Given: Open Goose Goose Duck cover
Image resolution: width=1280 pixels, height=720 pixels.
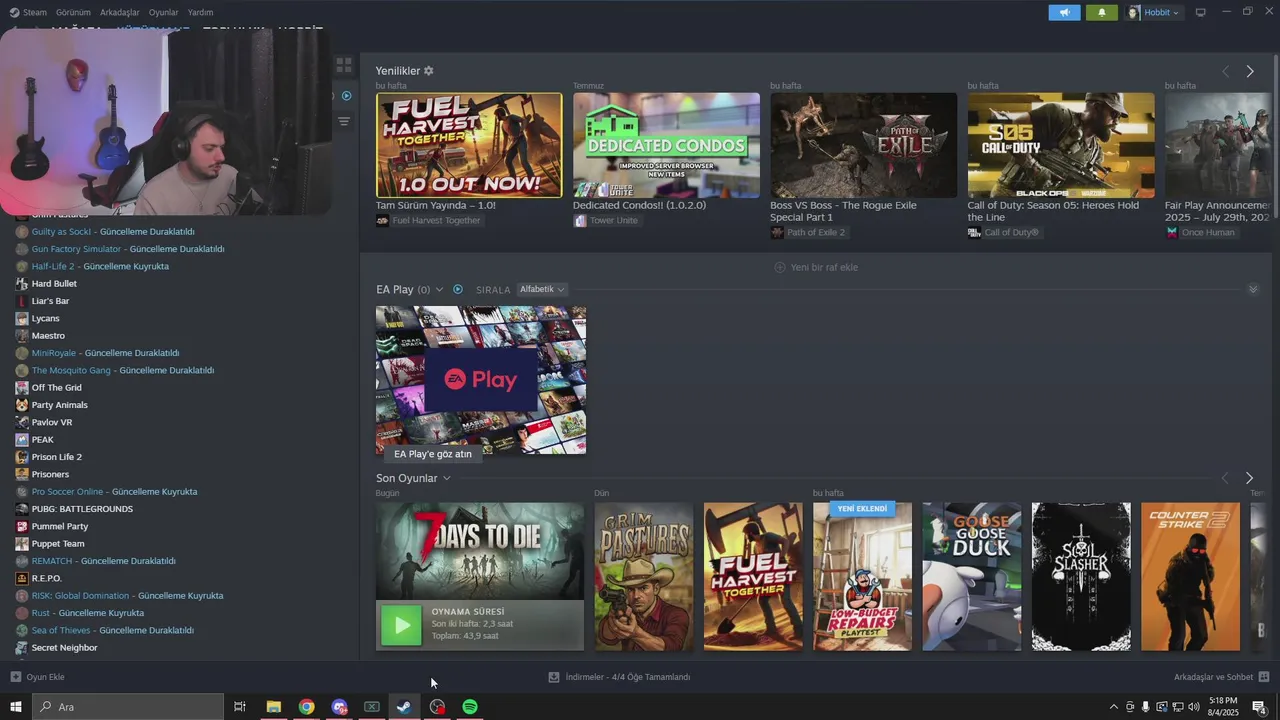Looking at the screenshot, I should pyautogui.click(x=971, y=577).
